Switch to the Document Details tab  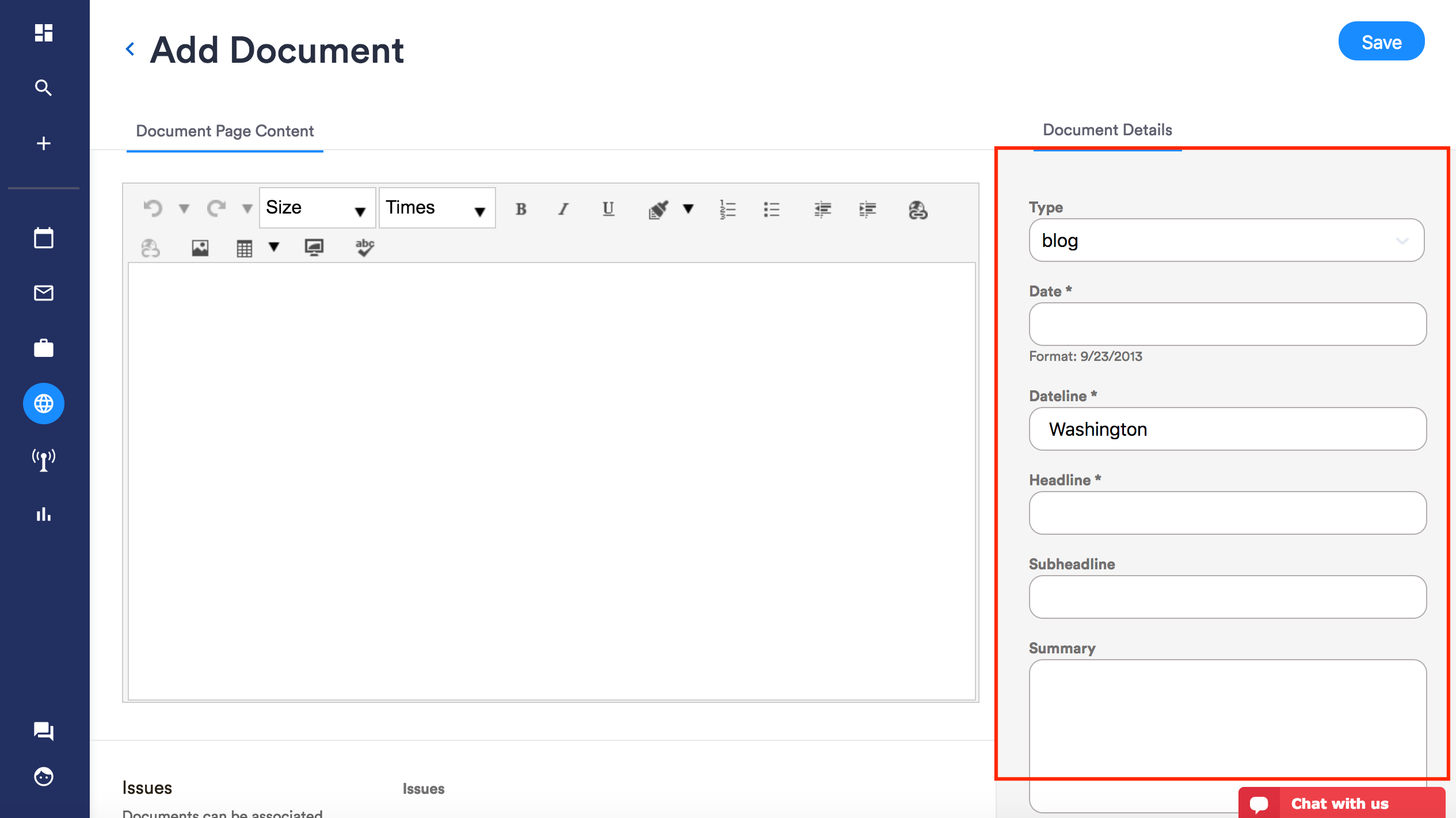click(1107, 130)
